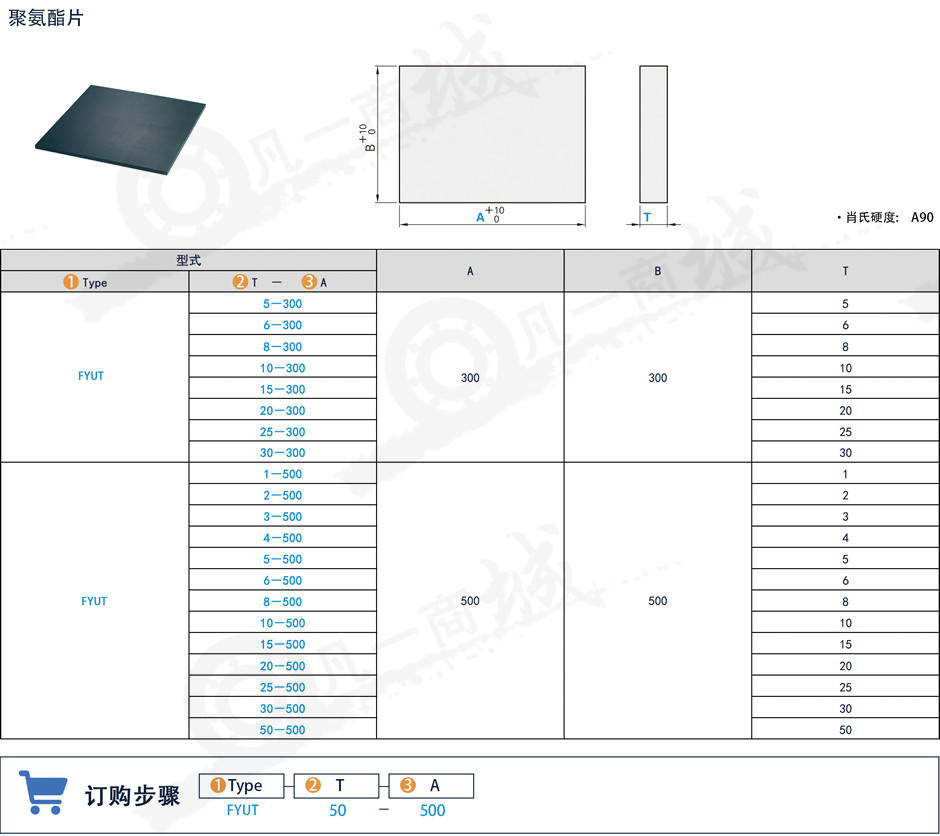Select model 20—500
The width and height of the screenshot is (940, 836).
click(x=282, y=666)
